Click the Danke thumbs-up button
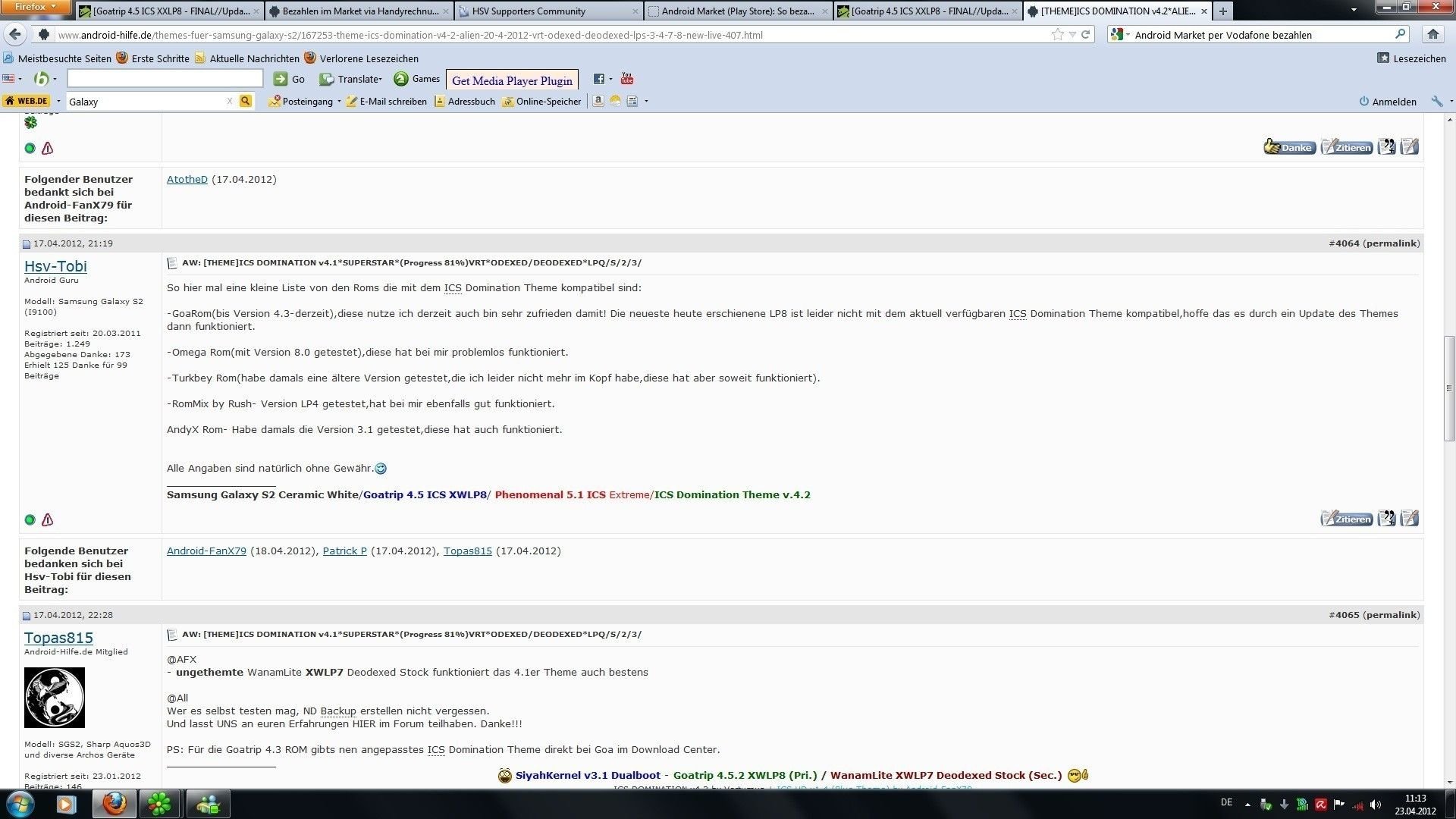Viewport: 1456px width, 819px height. point(1289,147)
